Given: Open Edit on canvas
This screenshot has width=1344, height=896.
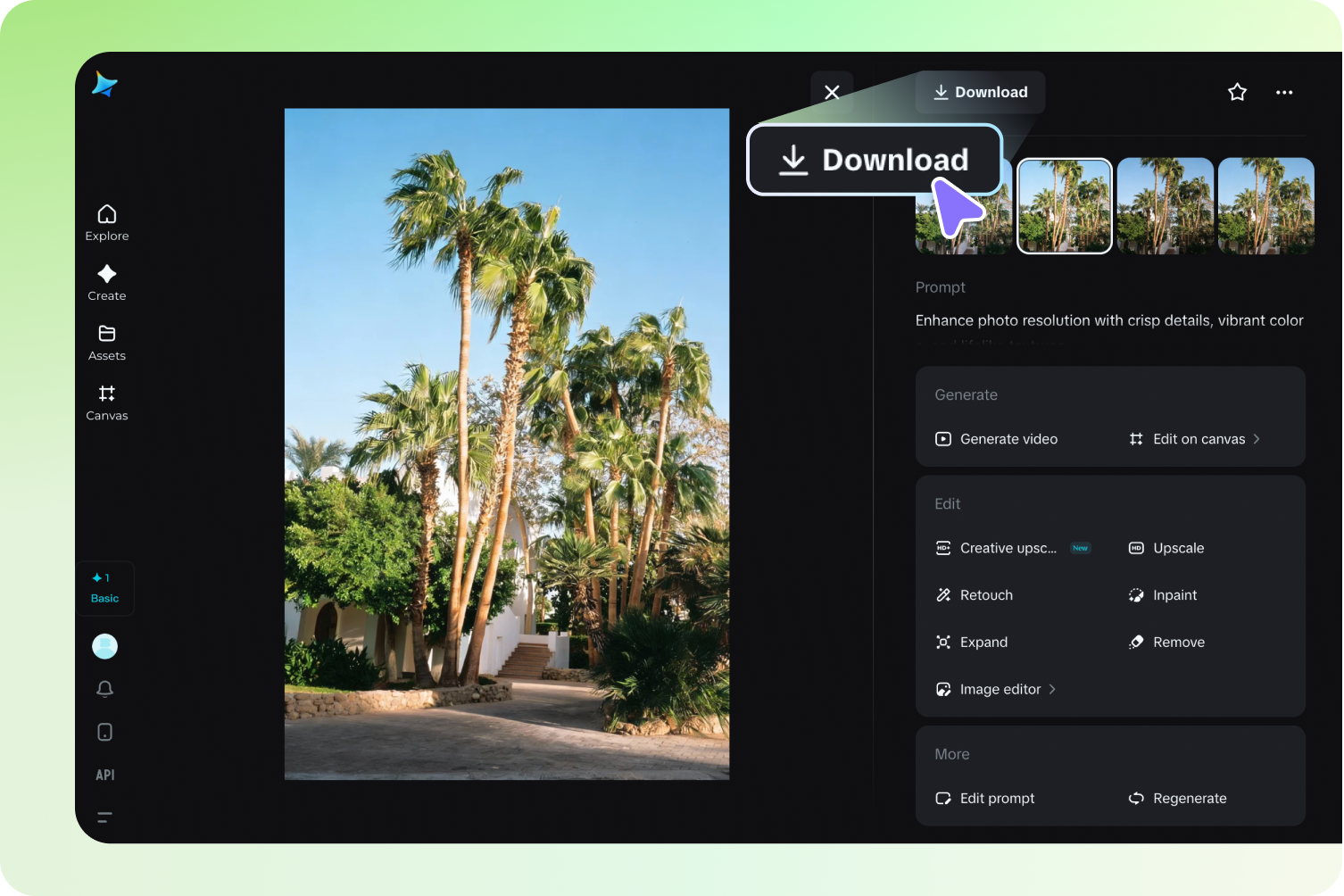Looking at the screenshot, I should 1194,439.
